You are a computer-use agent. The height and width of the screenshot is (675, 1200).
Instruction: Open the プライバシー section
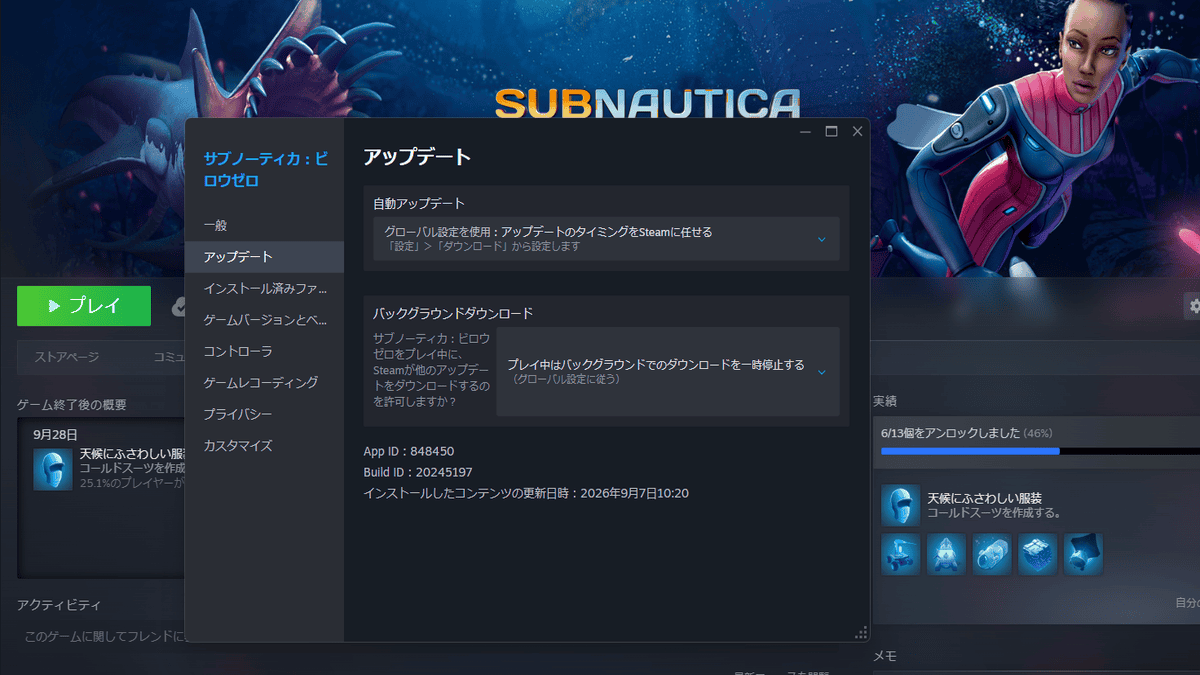[x=264, y=414]
